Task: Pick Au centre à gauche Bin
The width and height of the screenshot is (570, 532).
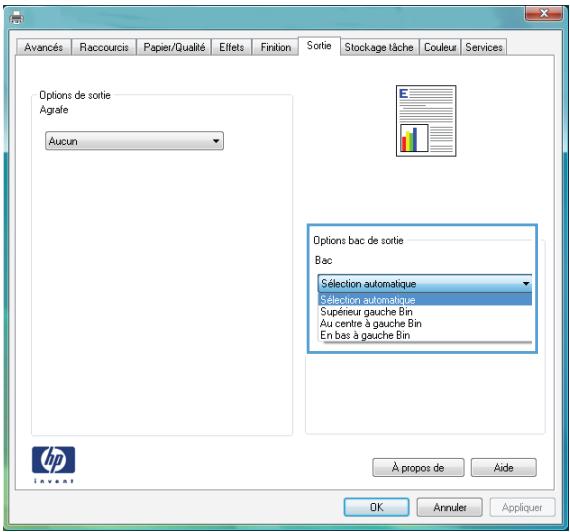Action: pos(425,323)
